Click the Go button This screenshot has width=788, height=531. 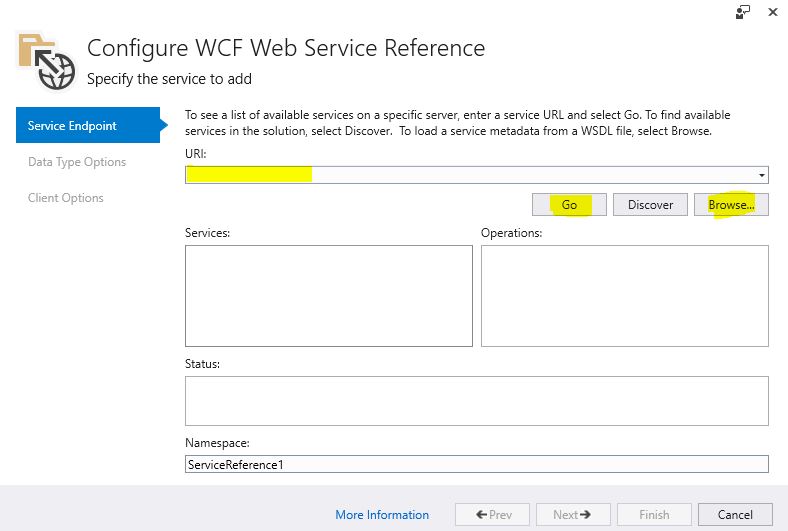point(569,205)
